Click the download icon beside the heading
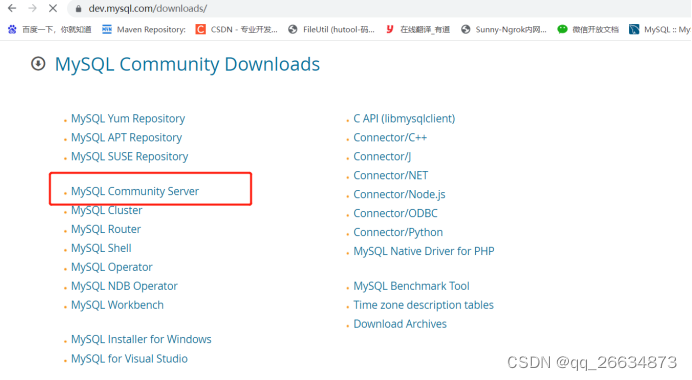 (x=38, y=64)
